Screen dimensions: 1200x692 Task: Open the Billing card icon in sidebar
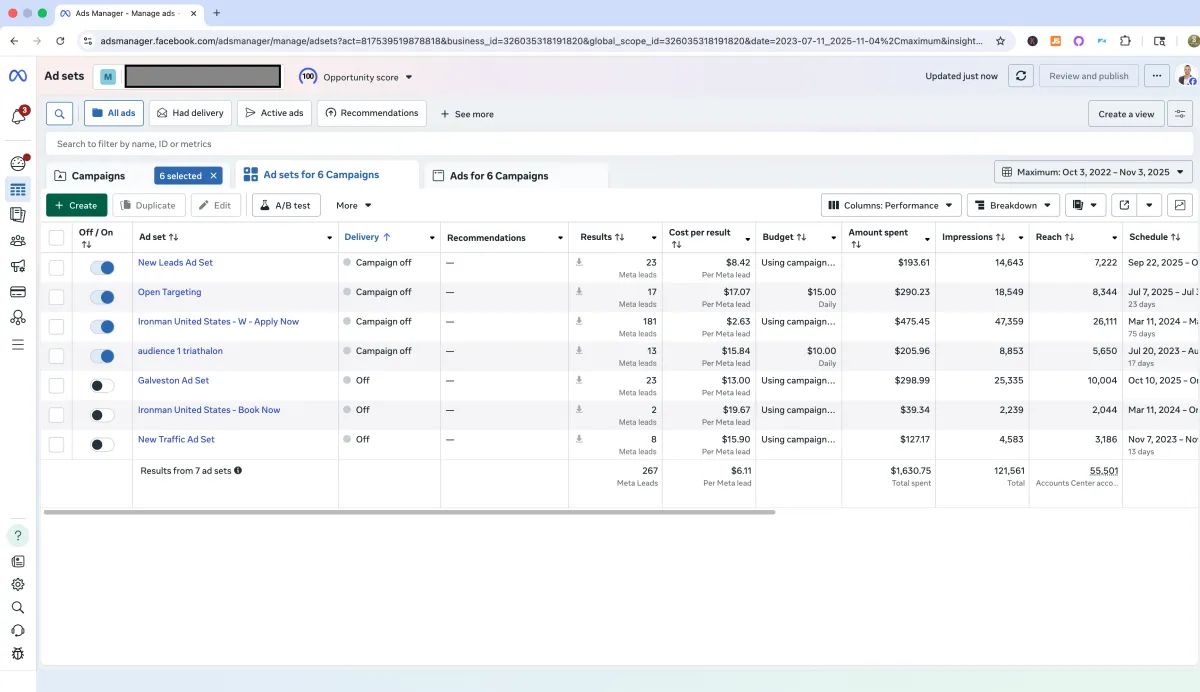click(18, 292)
